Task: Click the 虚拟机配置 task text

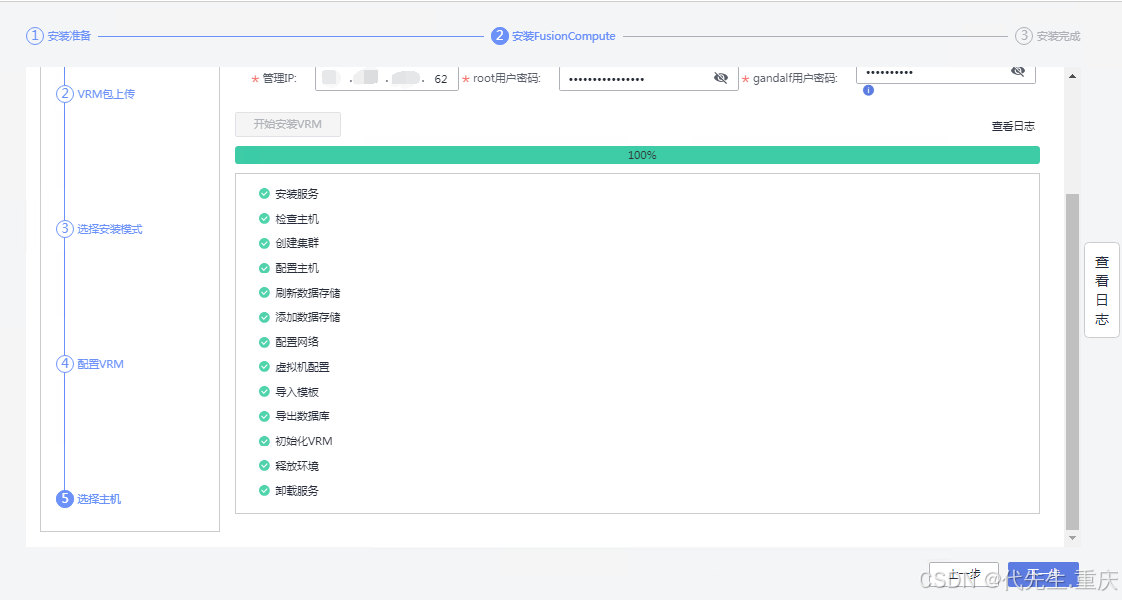Action: click(303, 367)
